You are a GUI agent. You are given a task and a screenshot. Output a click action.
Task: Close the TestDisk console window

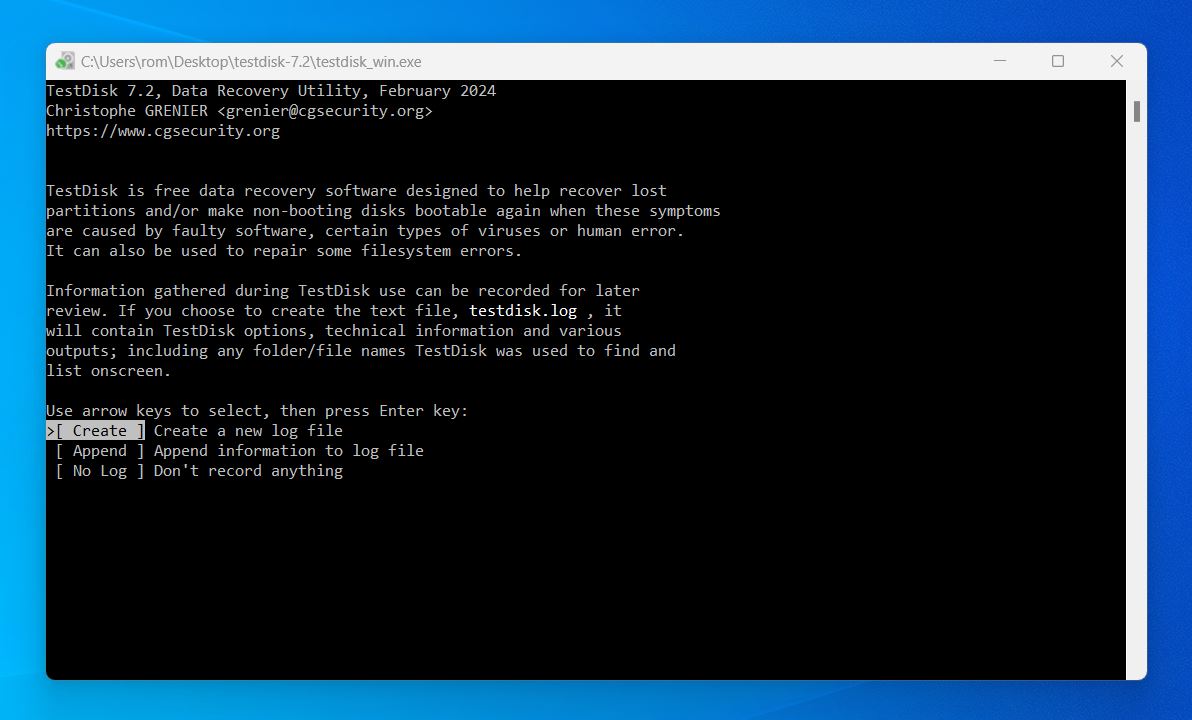[x=1116, y=61]
